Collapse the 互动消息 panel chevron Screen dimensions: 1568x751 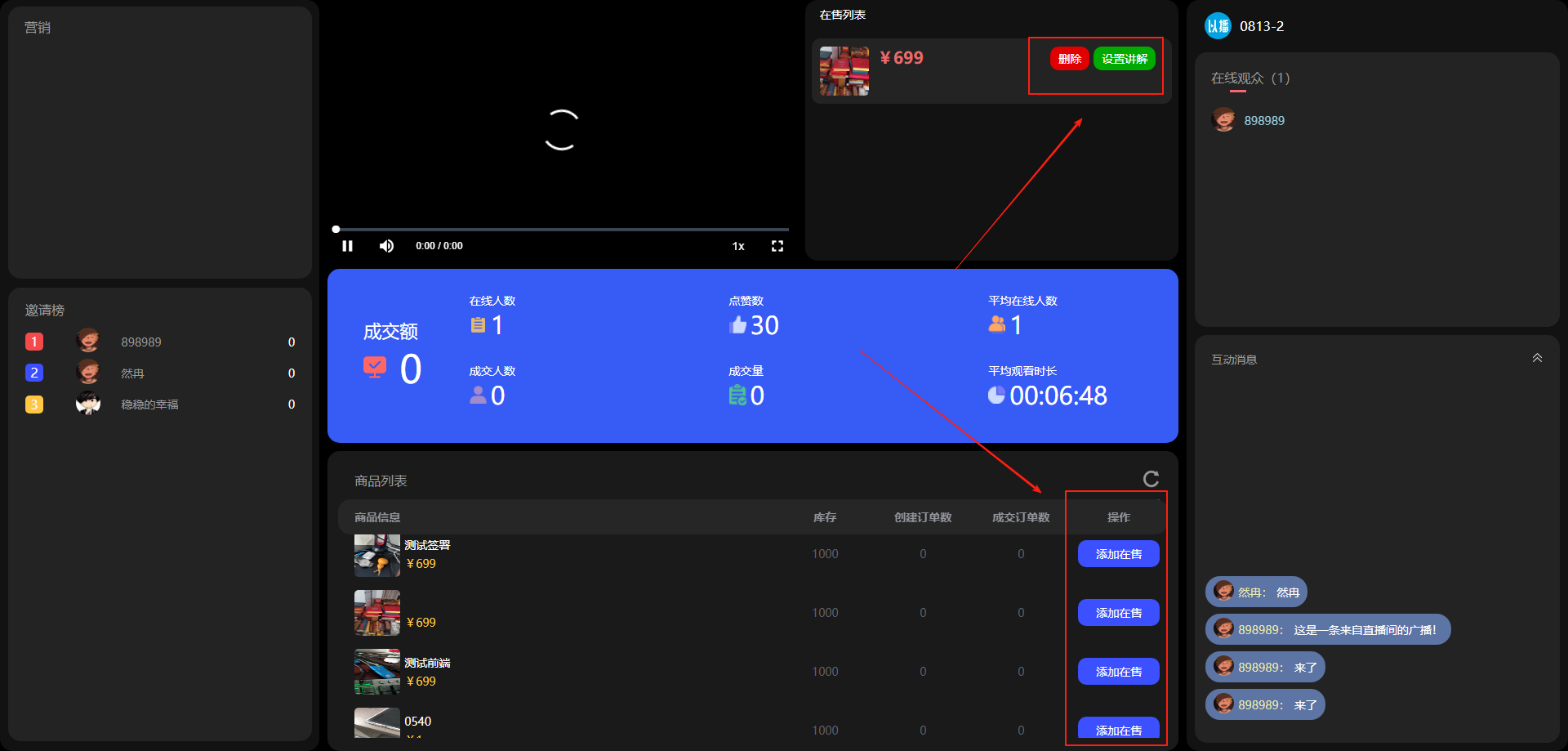pos(1536,358)
